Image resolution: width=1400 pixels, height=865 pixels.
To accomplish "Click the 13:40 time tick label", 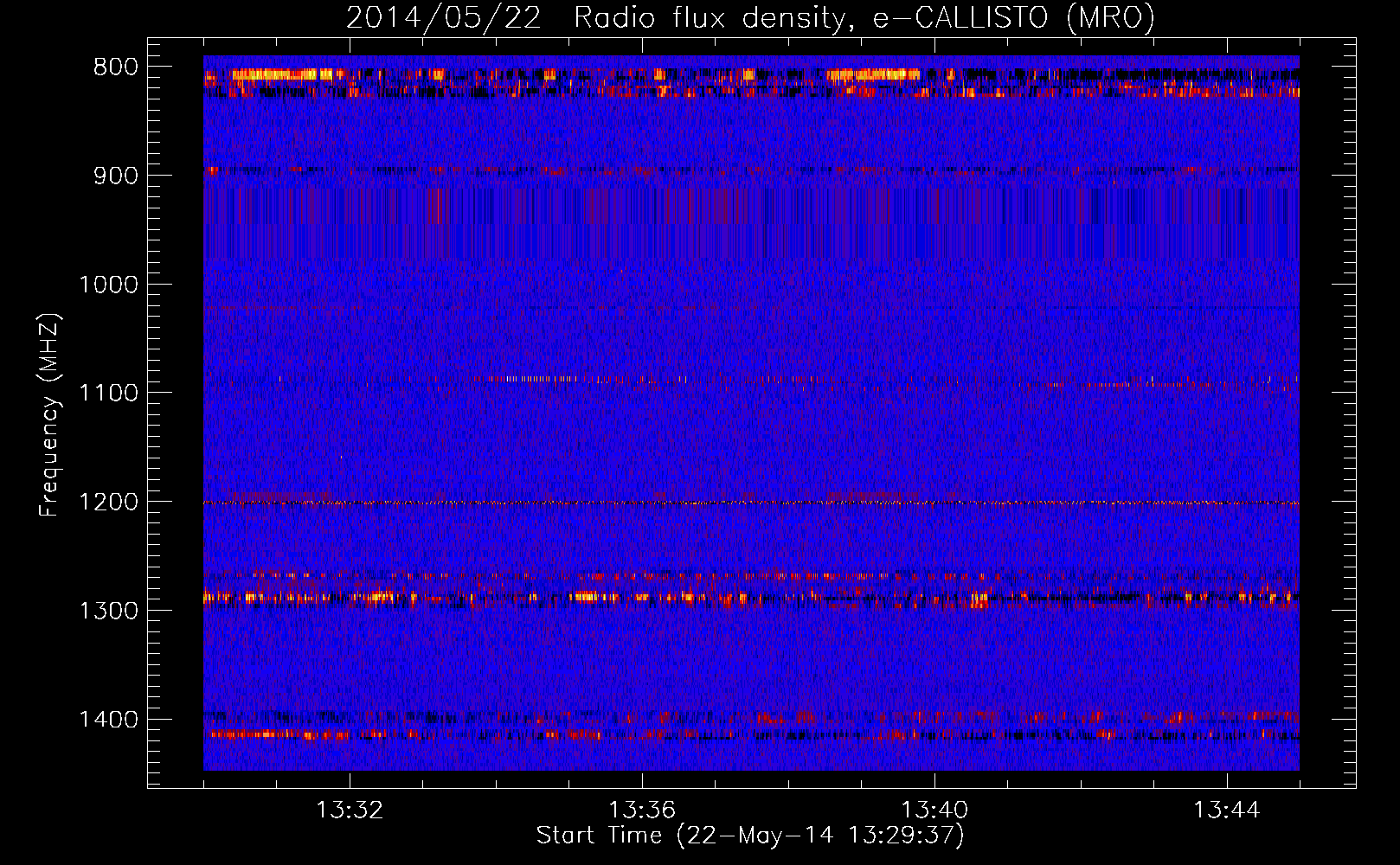I will point(934,811).
